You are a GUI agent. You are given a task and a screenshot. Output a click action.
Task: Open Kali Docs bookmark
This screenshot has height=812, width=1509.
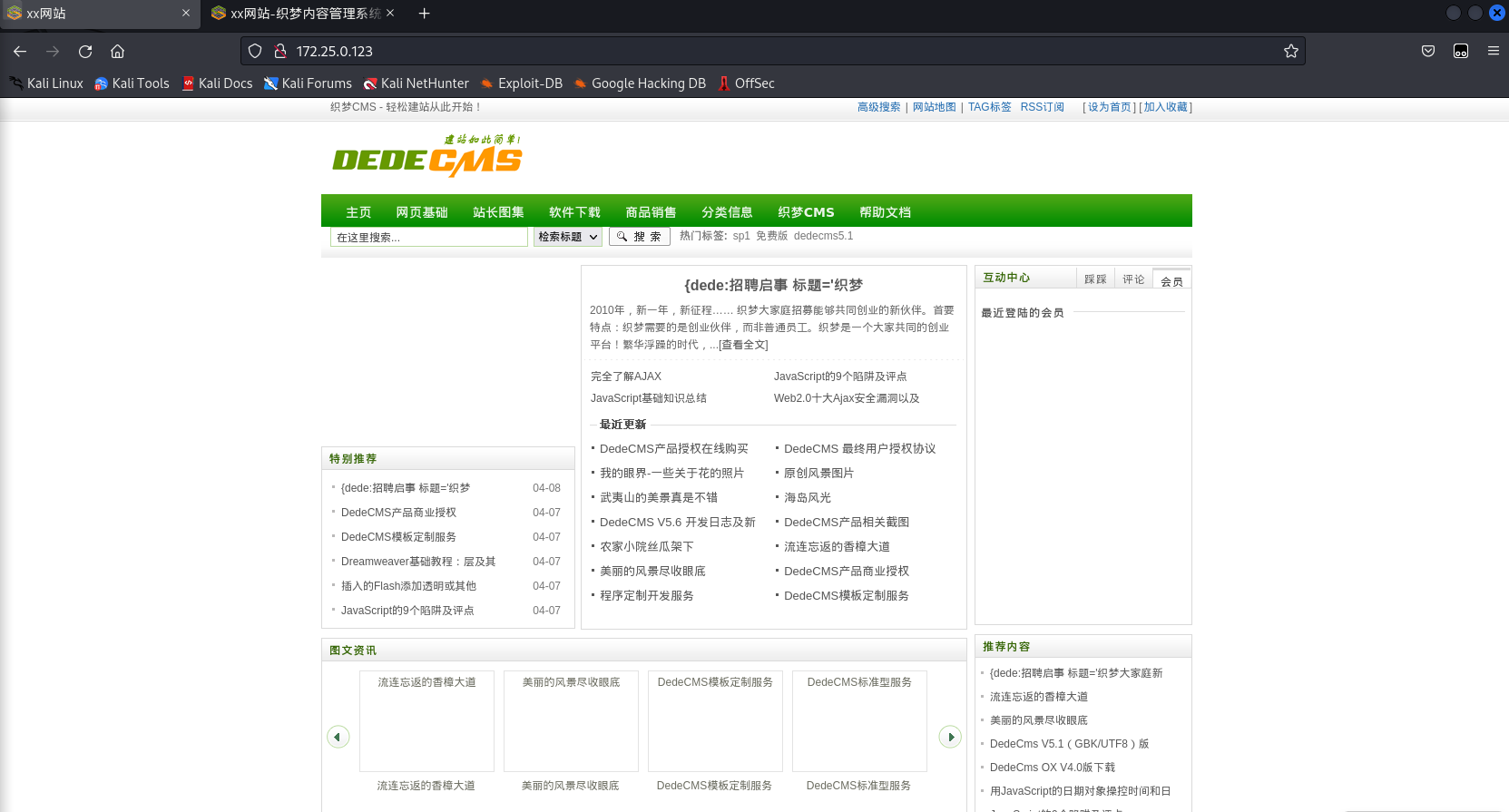[x=217, y=83]
